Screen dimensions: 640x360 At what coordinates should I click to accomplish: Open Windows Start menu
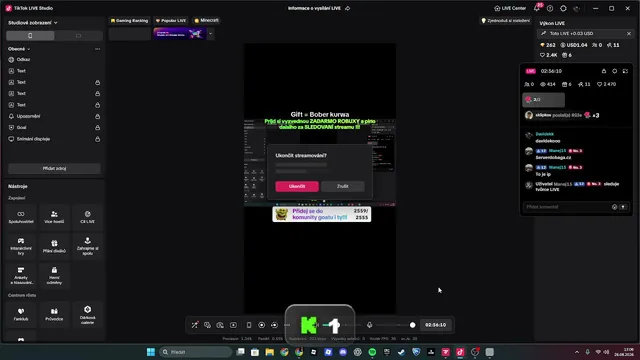point(151,352)
